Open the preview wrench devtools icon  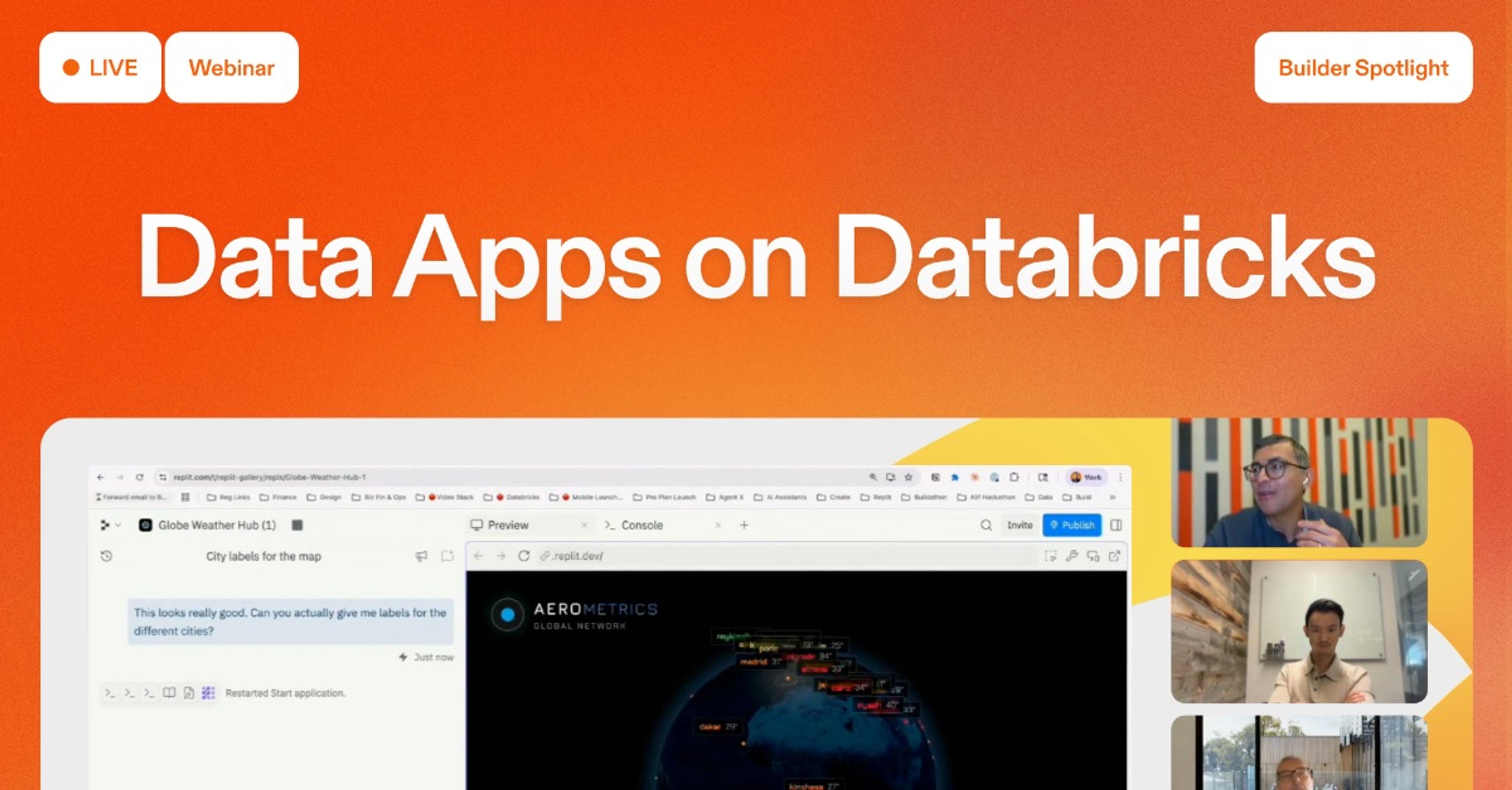(1072, 556)
